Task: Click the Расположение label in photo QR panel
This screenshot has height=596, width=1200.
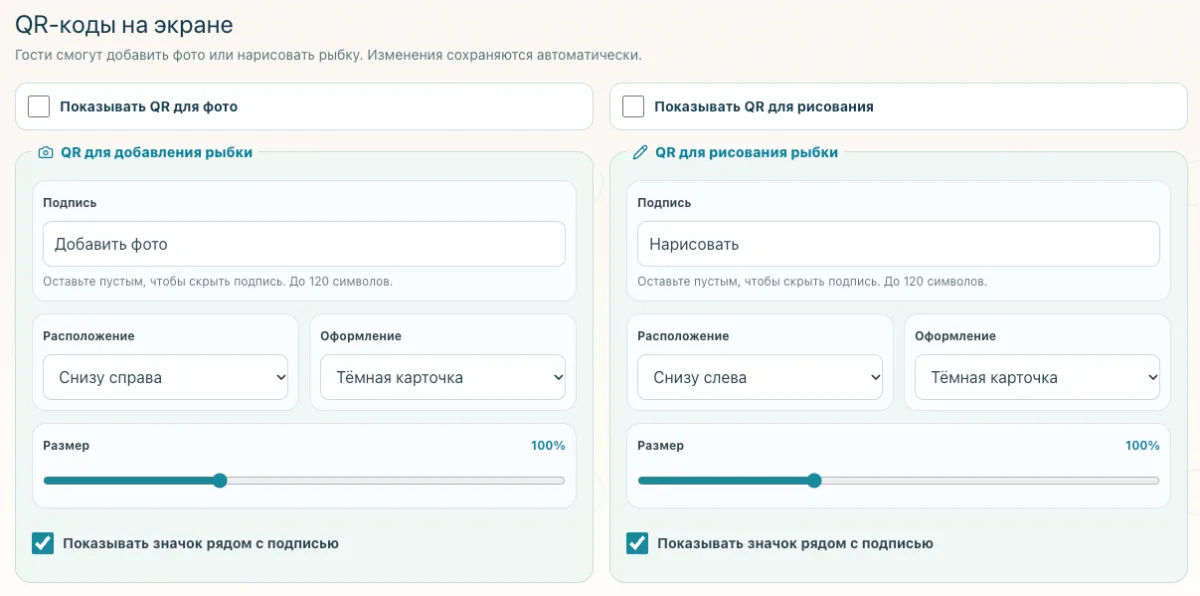Action: point(89,336)
